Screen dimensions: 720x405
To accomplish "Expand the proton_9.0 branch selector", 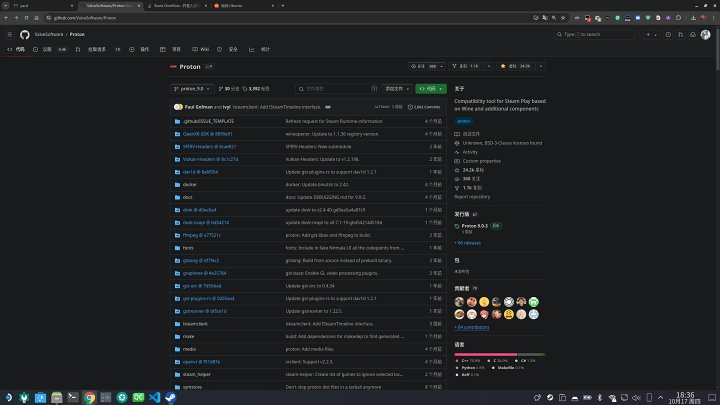I will click(x=193, y=89).
